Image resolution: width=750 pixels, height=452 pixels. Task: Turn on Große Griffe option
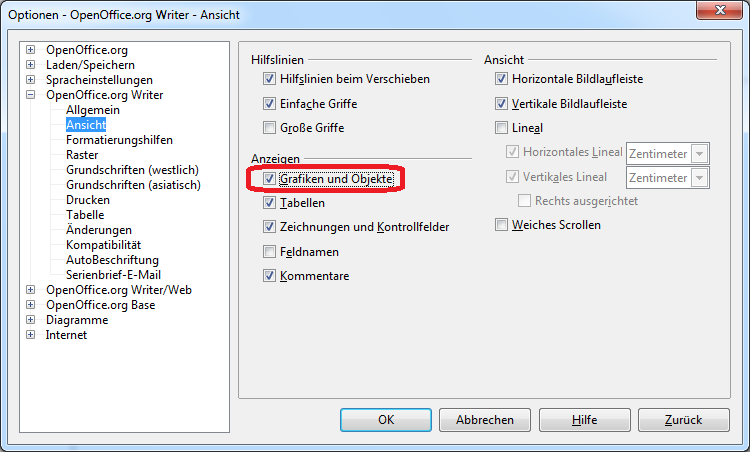270,128
